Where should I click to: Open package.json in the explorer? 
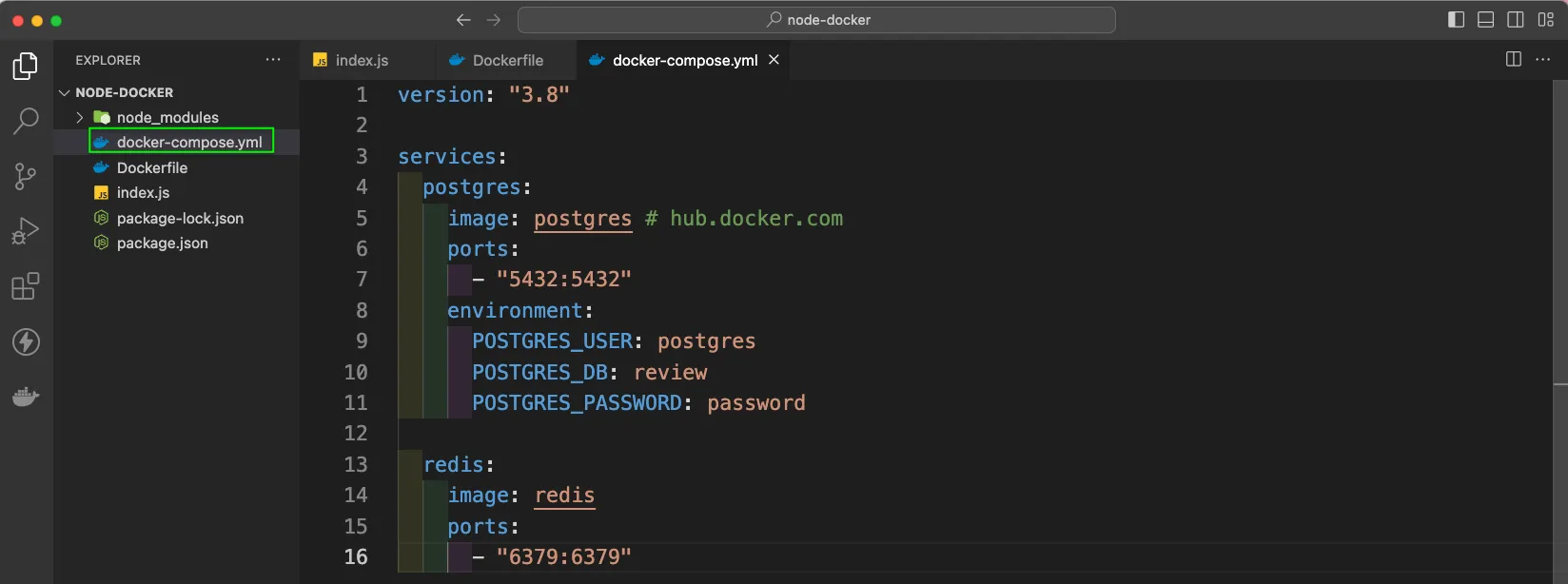(x=177, y=243)
